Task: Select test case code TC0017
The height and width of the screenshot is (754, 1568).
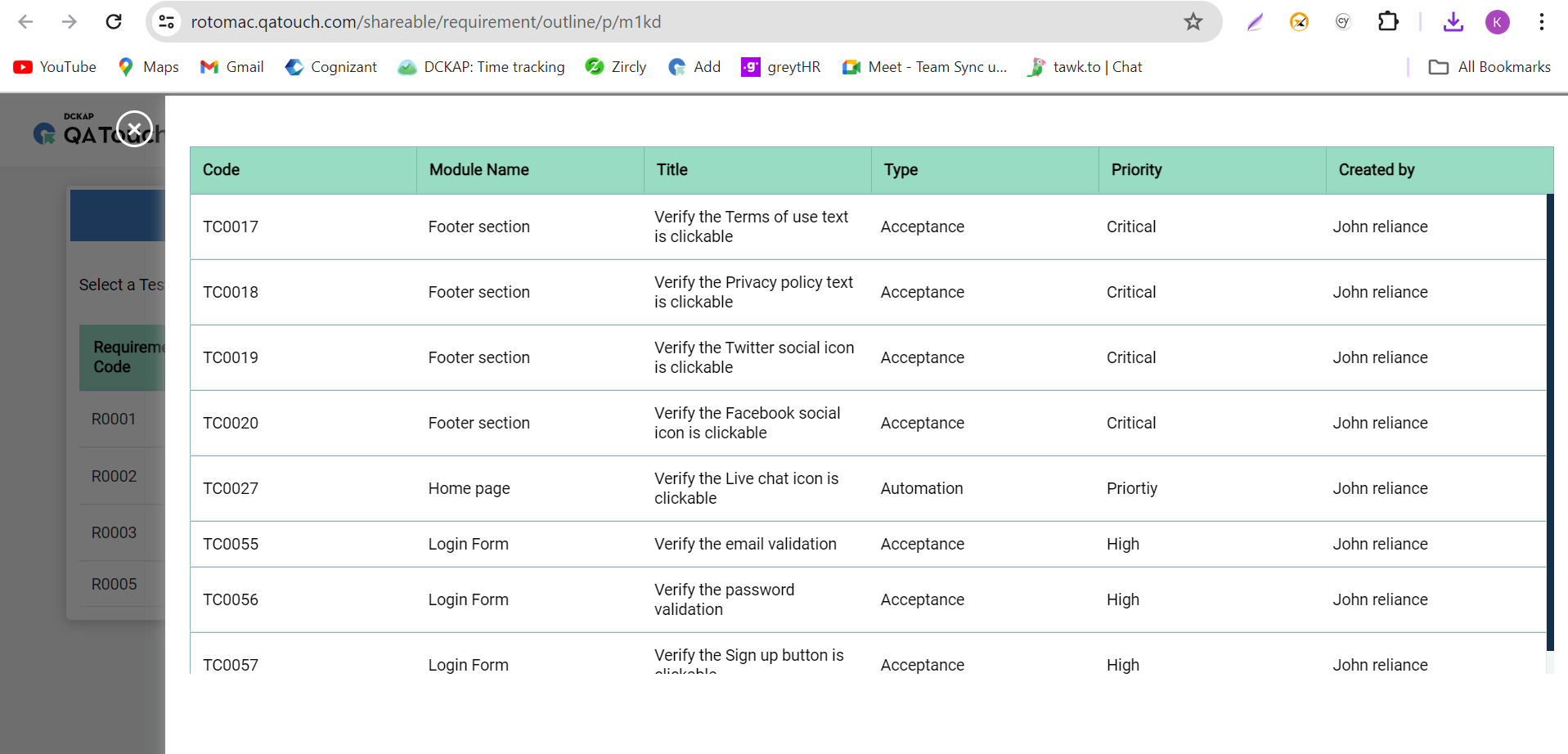Action: pos(231,227)
